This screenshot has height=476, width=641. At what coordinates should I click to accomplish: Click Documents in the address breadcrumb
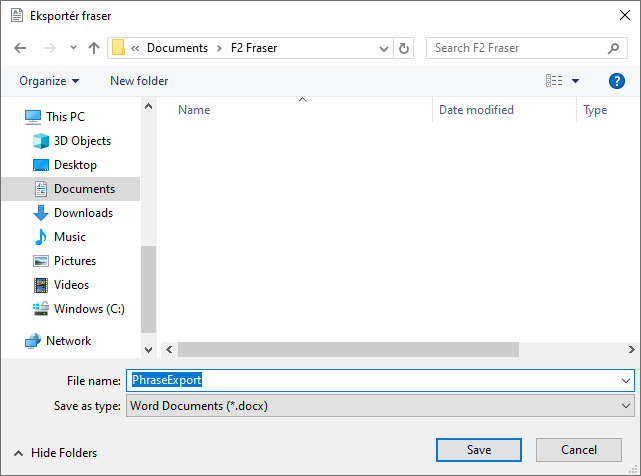pos(177,48)
